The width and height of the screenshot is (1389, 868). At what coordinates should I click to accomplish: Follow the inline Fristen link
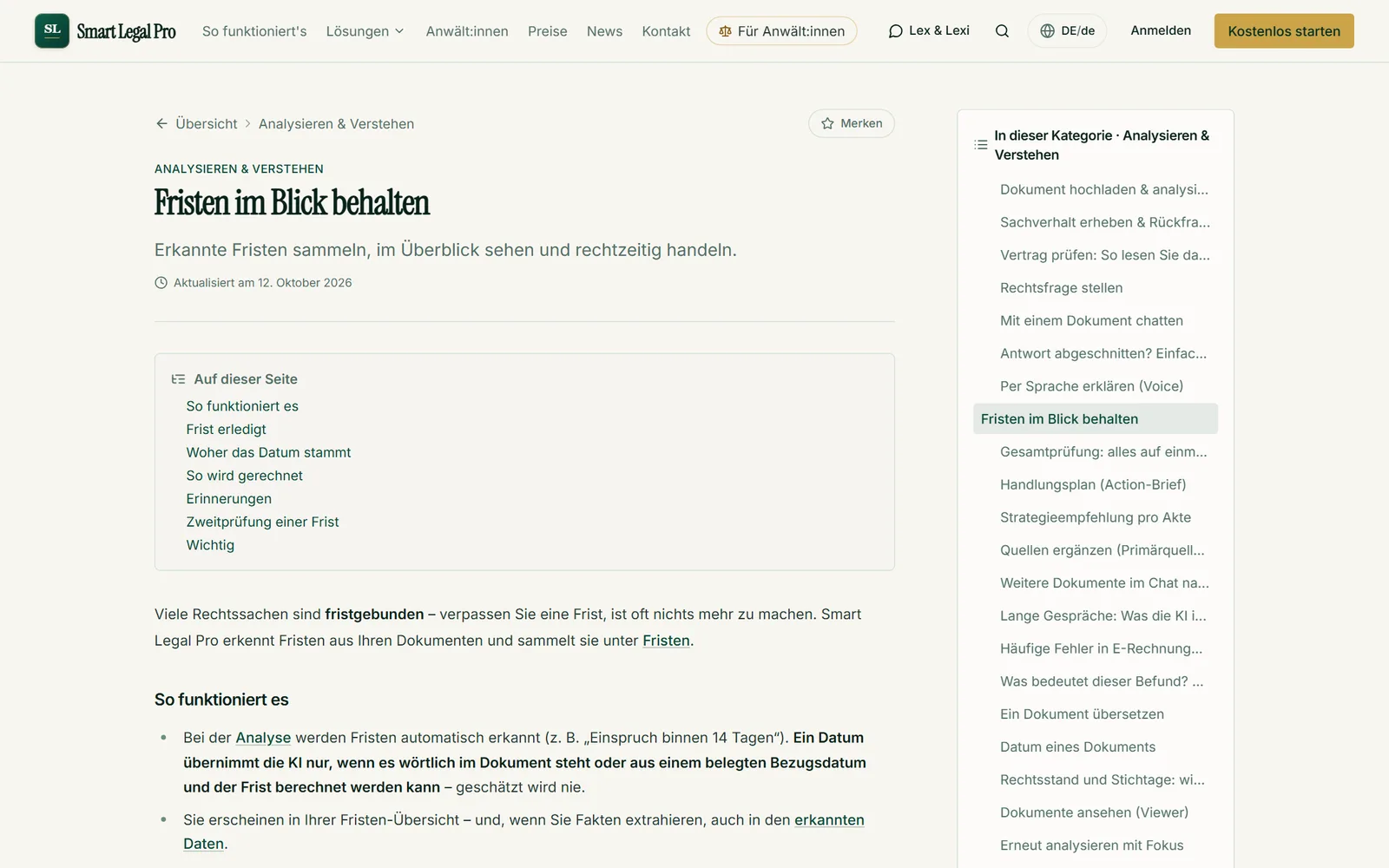pos(666,641)
